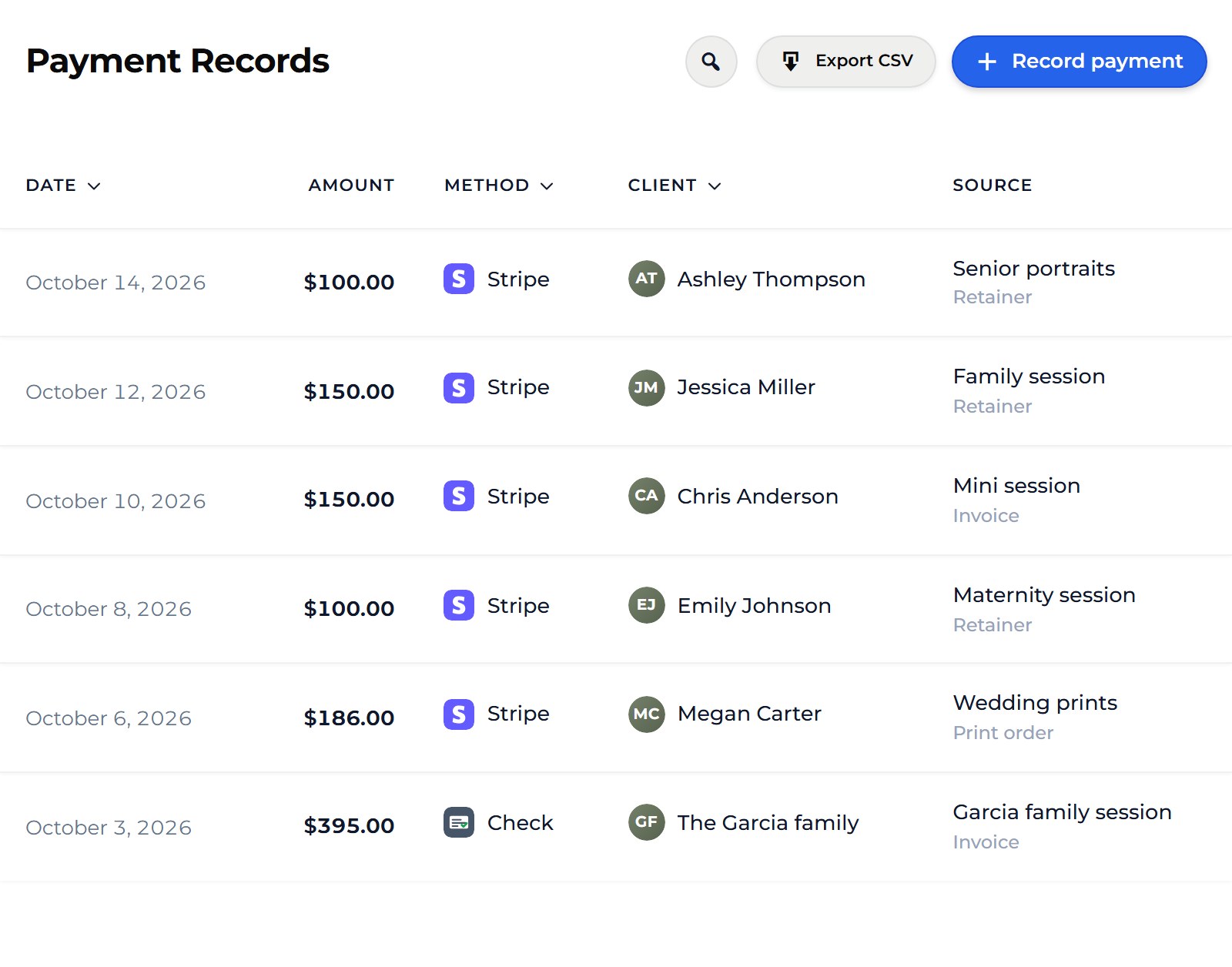Select the Family session source
This screenshot has height=967, width=1232.
[1029, 376]
